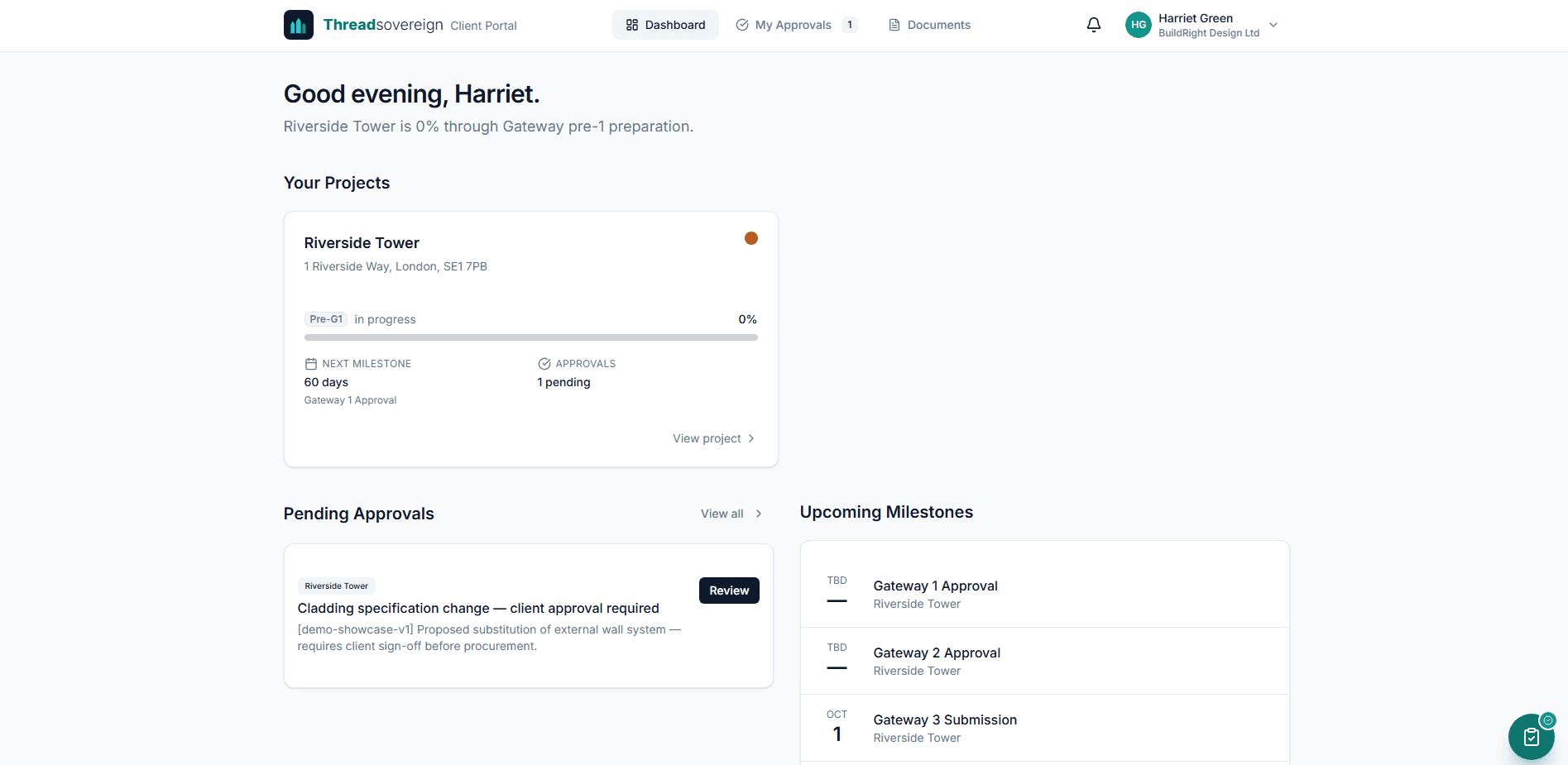This screenshot has width=1568, height=765.
Task: Click the Next Milestone calendar icon
Action: [311, 364]
